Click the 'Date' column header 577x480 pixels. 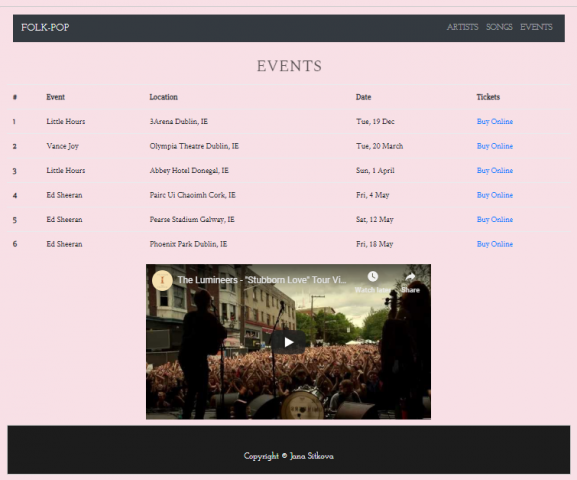[x=363, y=97]
